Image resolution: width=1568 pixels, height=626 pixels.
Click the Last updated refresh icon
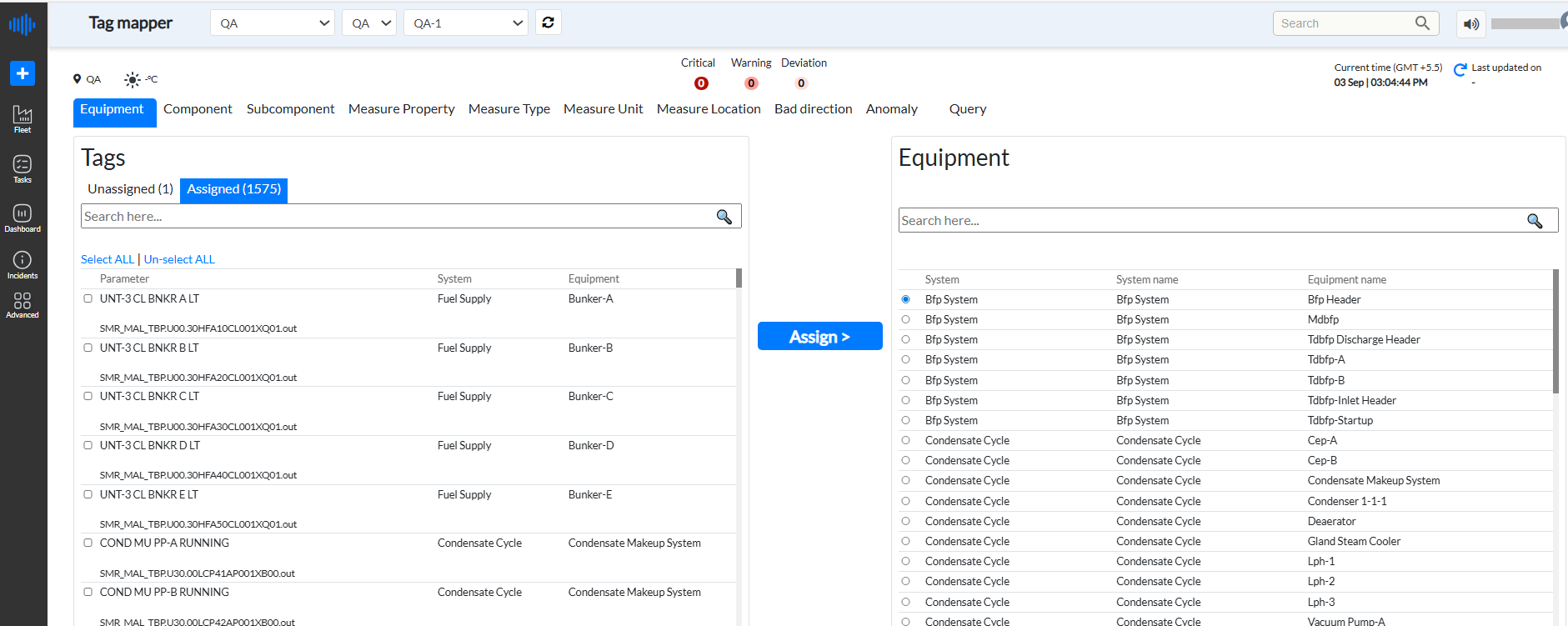(1460, 71)
